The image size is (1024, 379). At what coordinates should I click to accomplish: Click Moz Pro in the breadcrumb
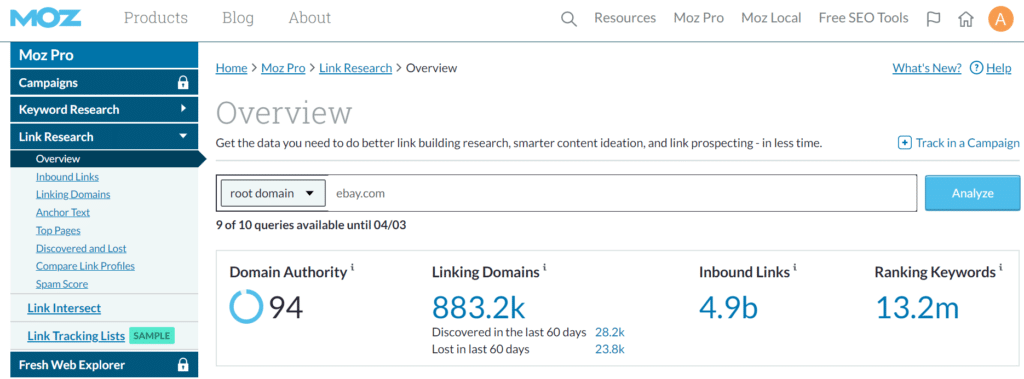[283, 68]
